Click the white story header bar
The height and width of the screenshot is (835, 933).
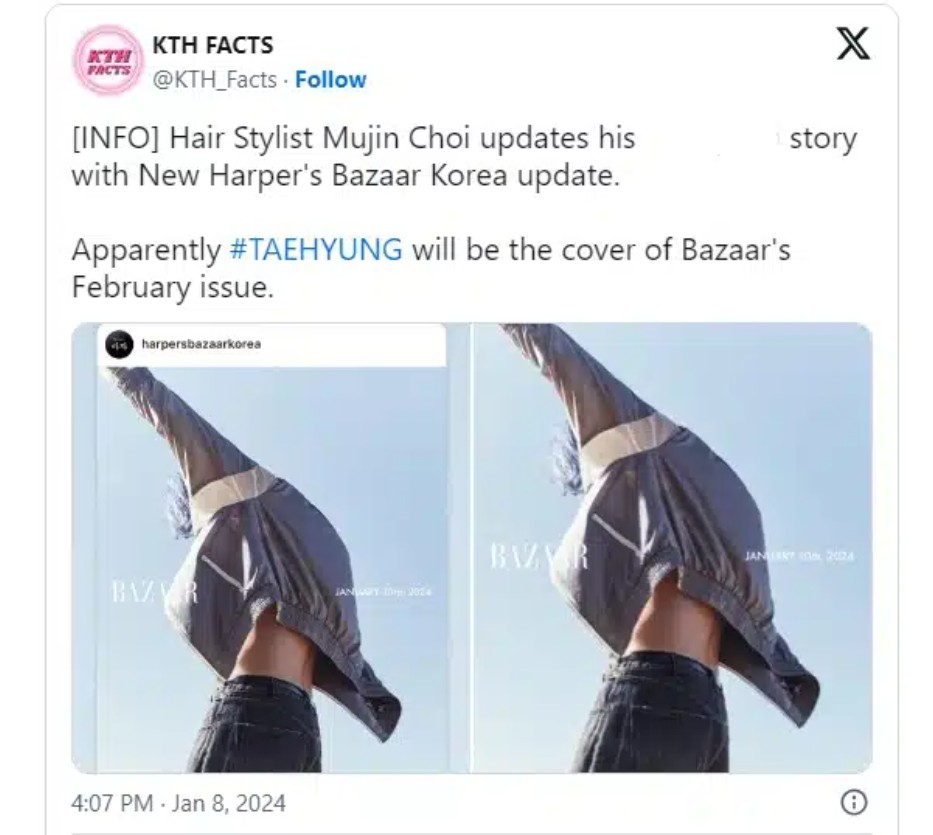pyautogui.click(x=272, y=345)
